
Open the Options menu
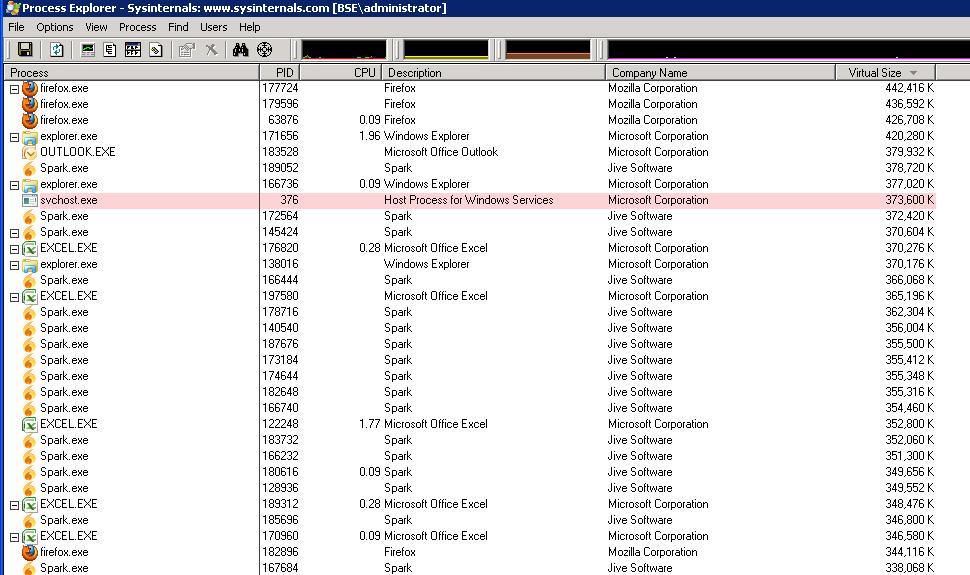pos(54,27)
